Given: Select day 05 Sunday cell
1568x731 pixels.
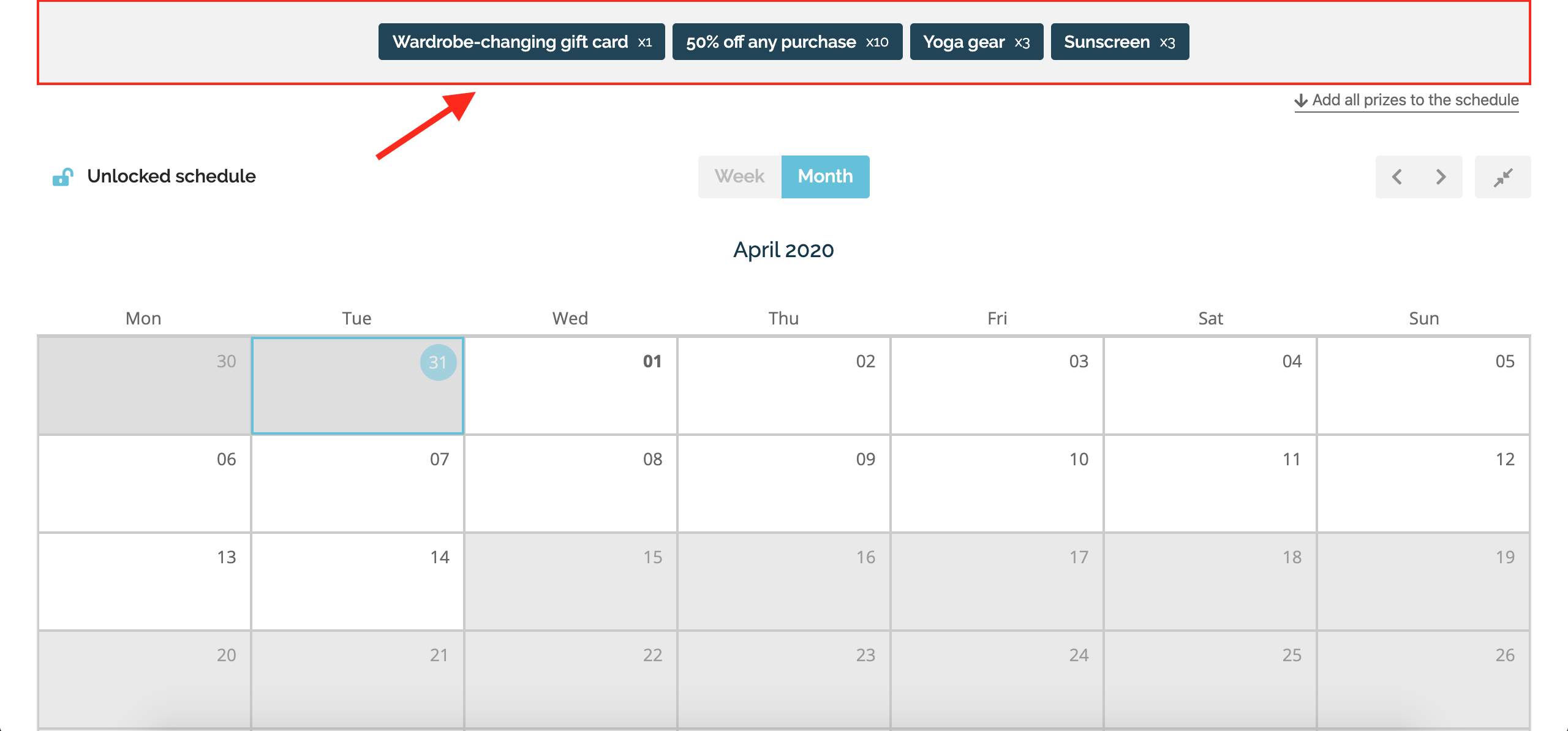Looking at the screenshot, I should [x=1423, y=386].
